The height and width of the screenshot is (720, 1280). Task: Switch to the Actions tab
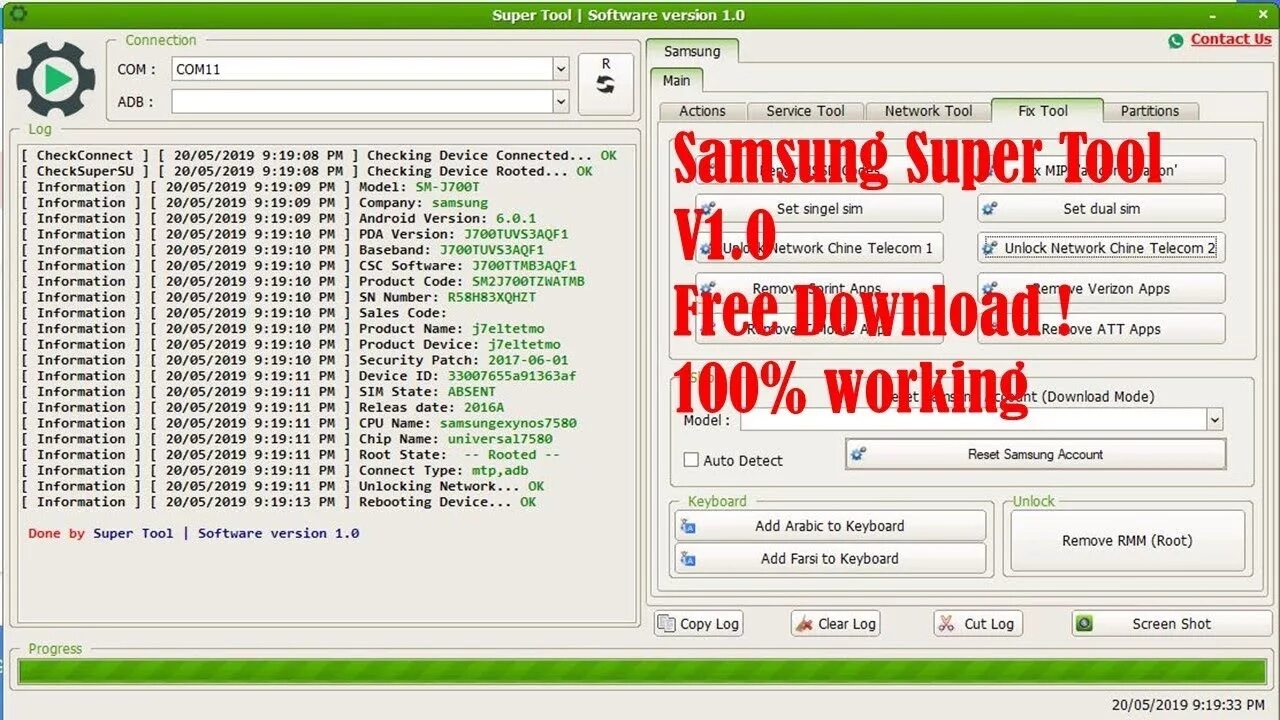(703, 111)
